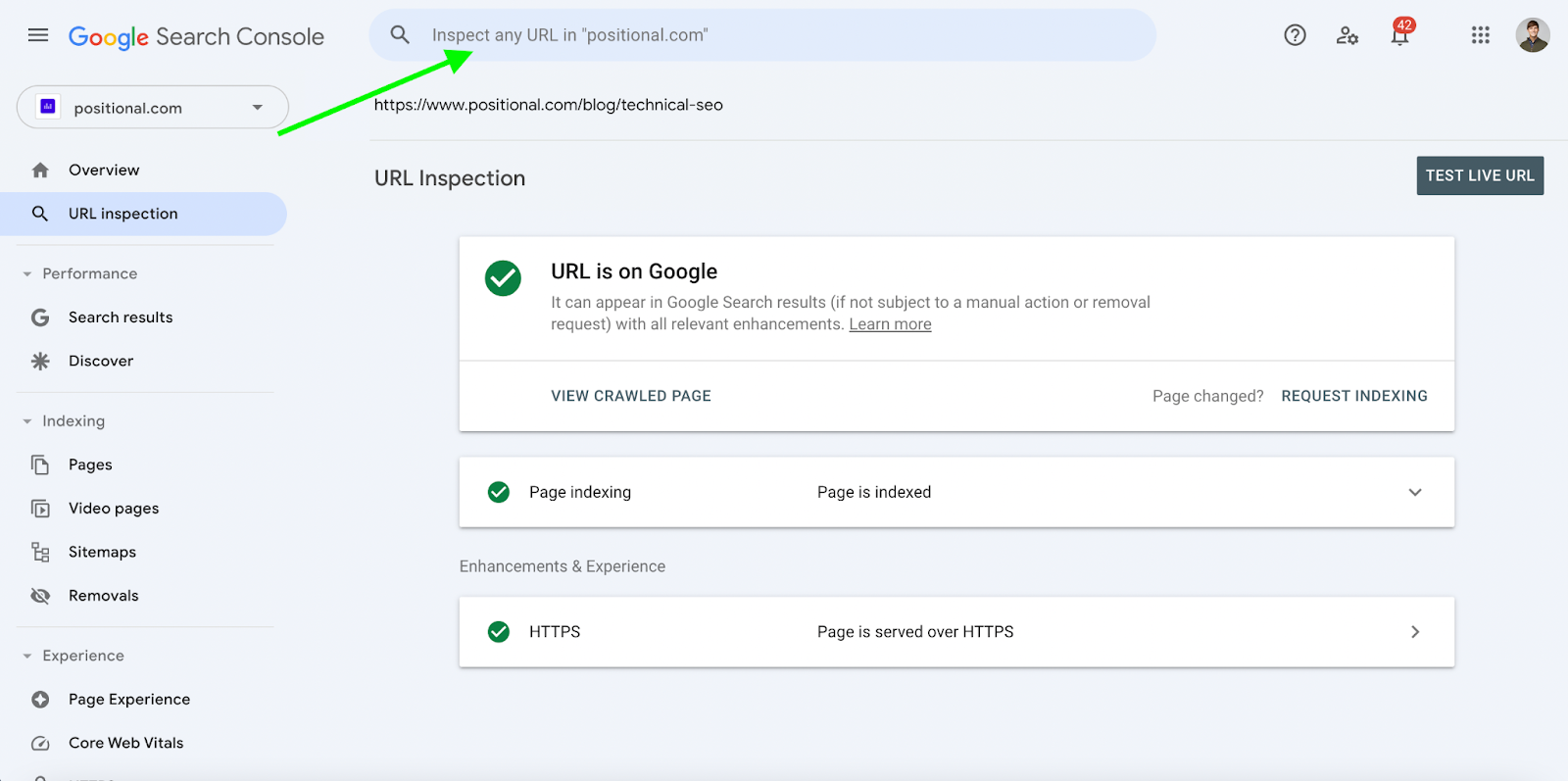This screenshot has width=1568, height=781.
Task: Click the URL is on Google title
Action: click(634, 271)
